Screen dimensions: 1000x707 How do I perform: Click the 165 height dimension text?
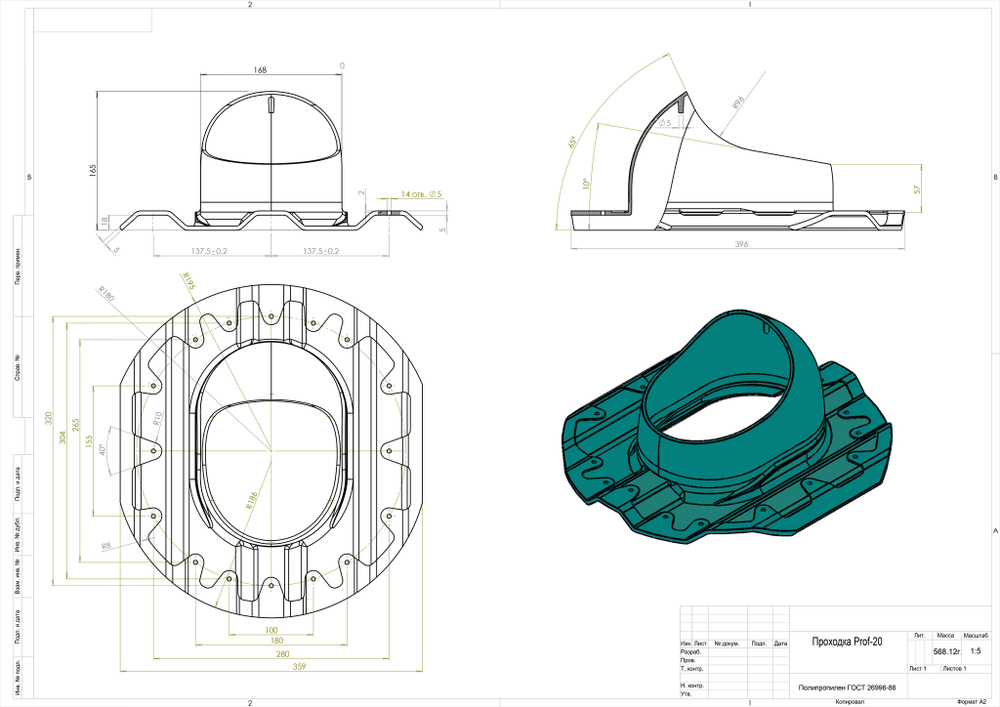click(x=93, y=171)
